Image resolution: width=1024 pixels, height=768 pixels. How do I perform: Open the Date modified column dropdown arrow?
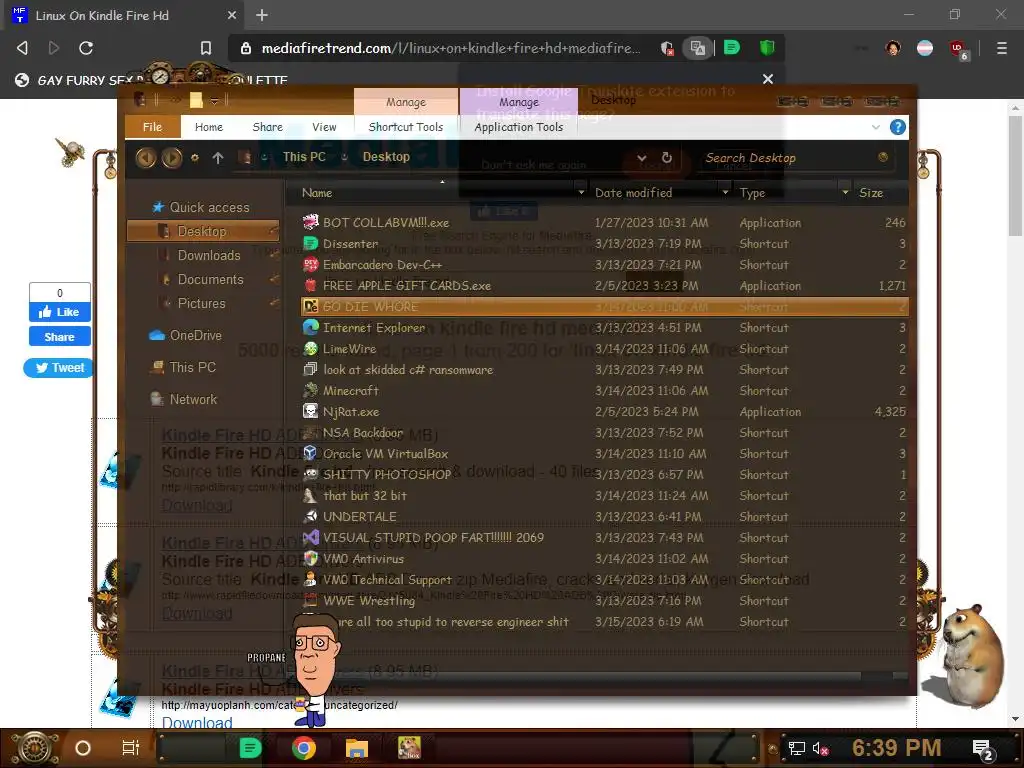(725, 193)
